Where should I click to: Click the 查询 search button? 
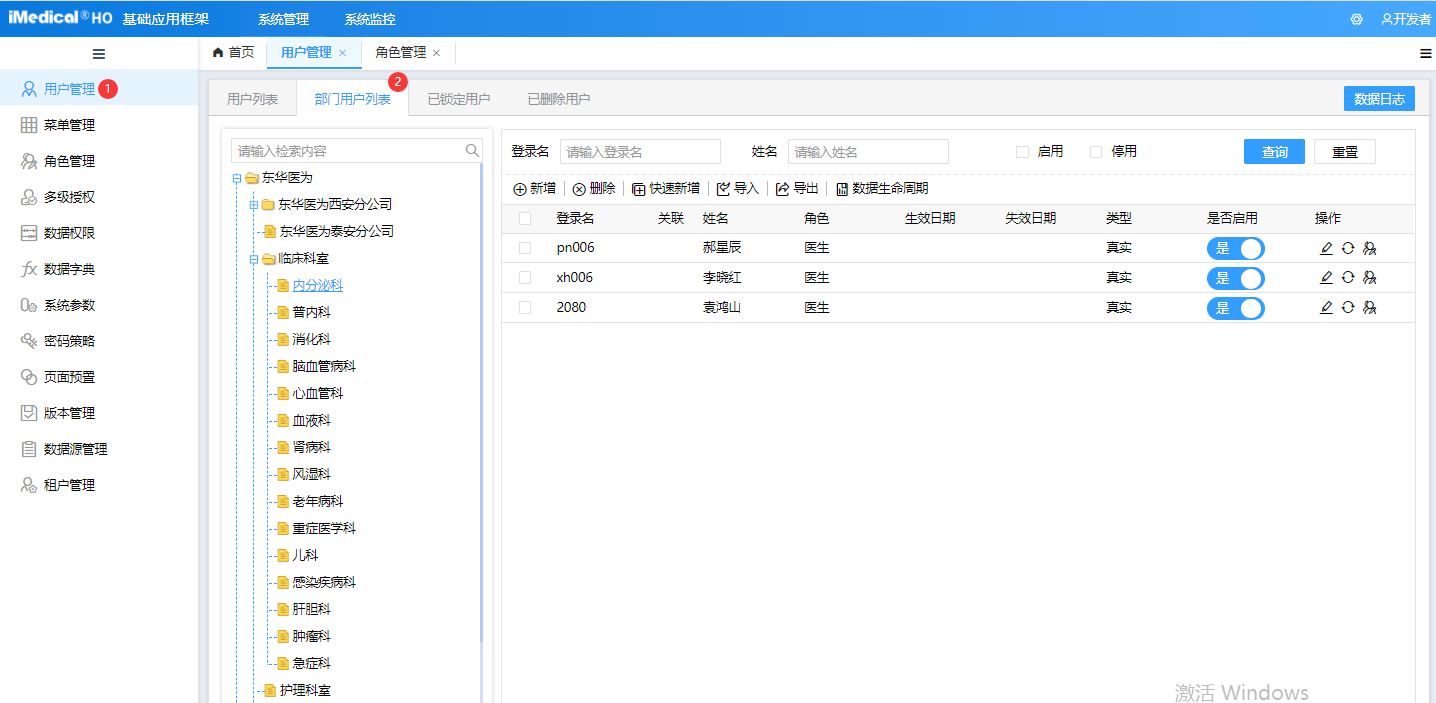point(1273,150)
